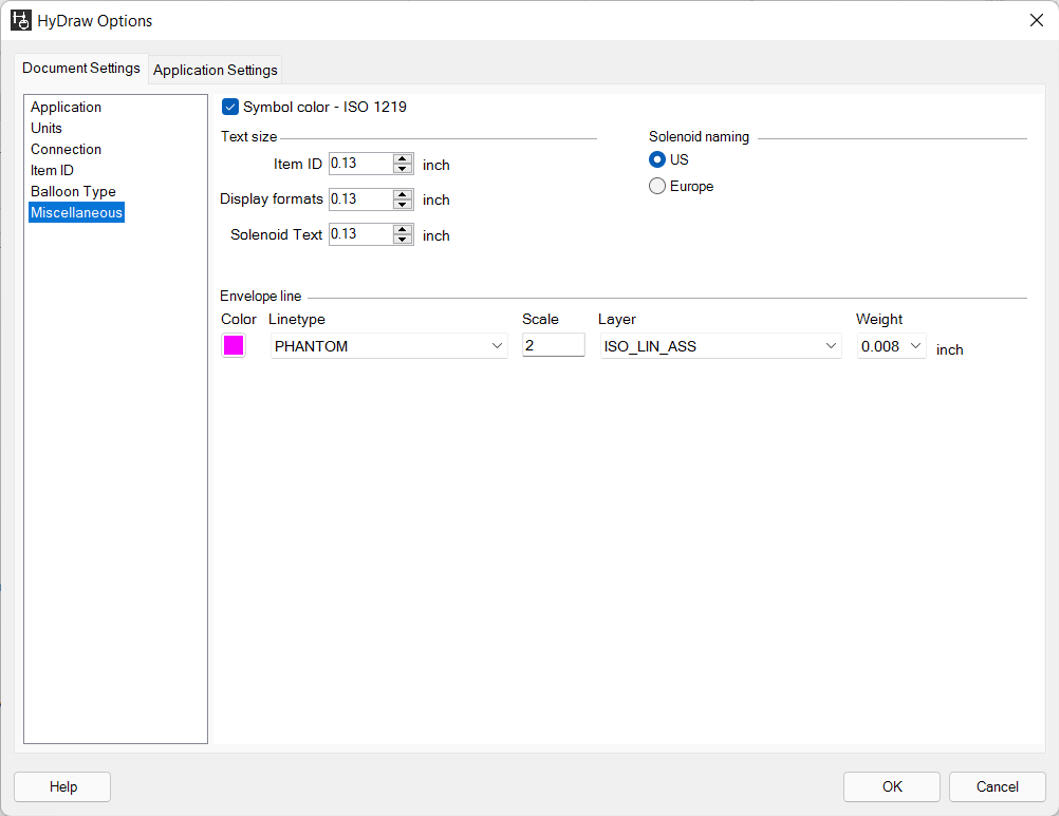Choose Units from the settings list
Viewport: 1059px width, 816px height.
(46, 128)
